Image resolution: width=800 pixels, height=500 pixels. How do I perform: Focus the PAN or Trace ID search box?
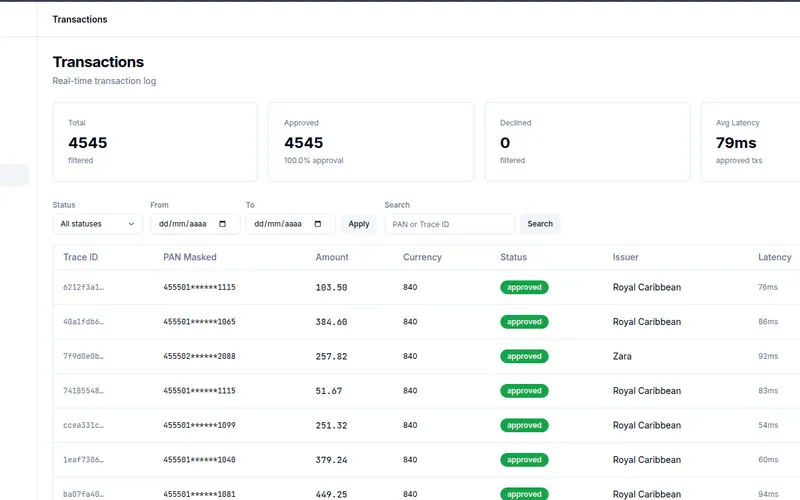[x=449, y=224]
